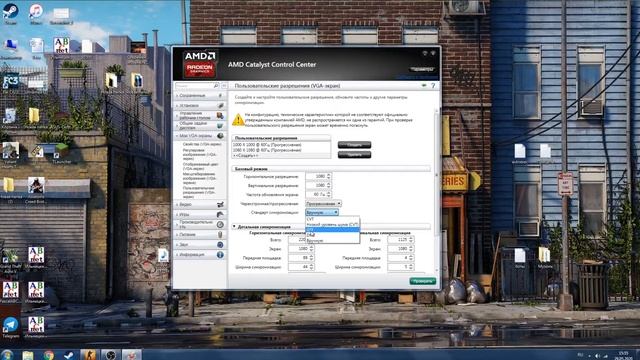Collapse the Детальная синхронизация triangle

coord(234,226)
